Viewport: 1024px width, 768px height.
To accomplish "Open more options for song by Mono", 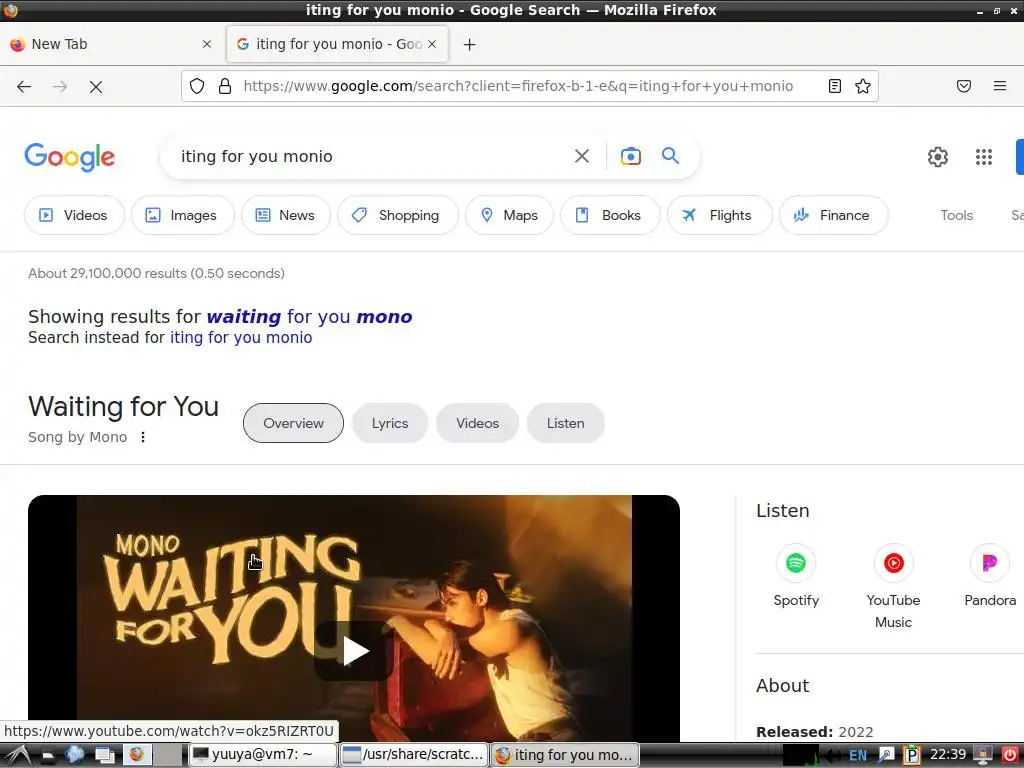I will click(143, 437).
